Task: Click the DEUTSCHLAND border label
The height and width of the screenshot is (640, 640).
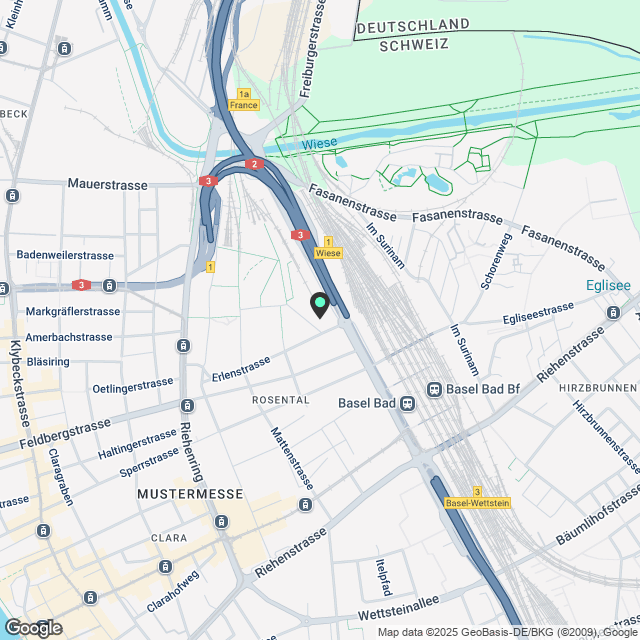Action: click(x=413, y=27)
